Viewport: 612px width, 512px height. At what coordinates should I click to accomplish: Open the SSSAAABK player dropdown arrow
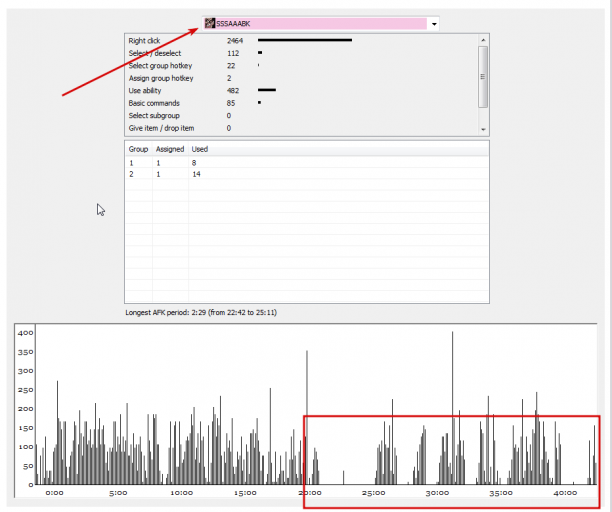tap(434, 24)
